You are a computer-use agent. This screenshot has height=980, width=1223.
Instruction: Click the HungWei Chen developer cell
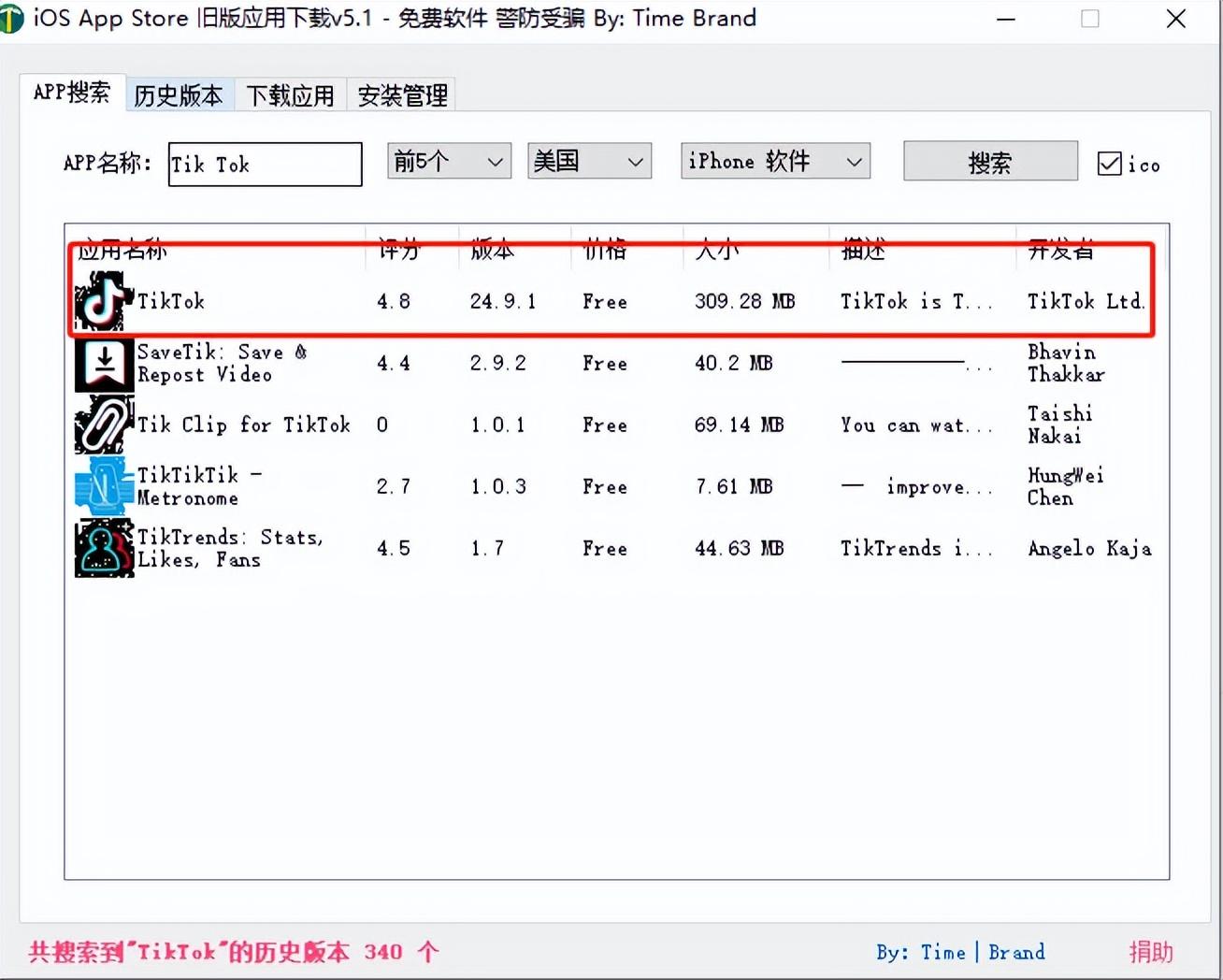click(1065, 486)
